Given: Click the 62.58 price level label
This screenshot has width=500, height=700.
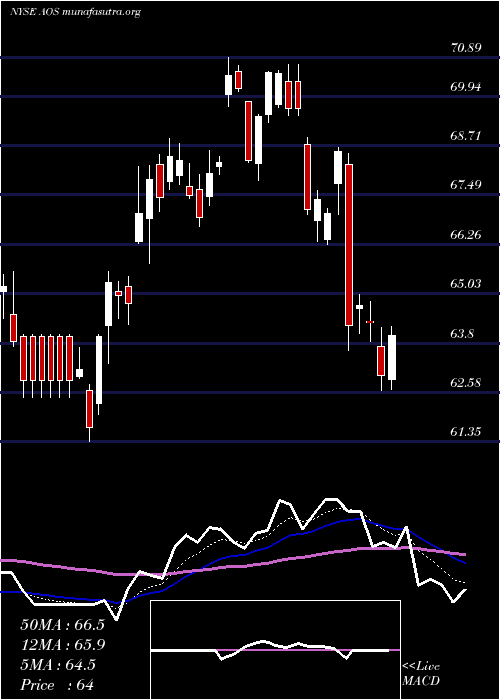Looking at the screenshot, I should coord(466,383).
